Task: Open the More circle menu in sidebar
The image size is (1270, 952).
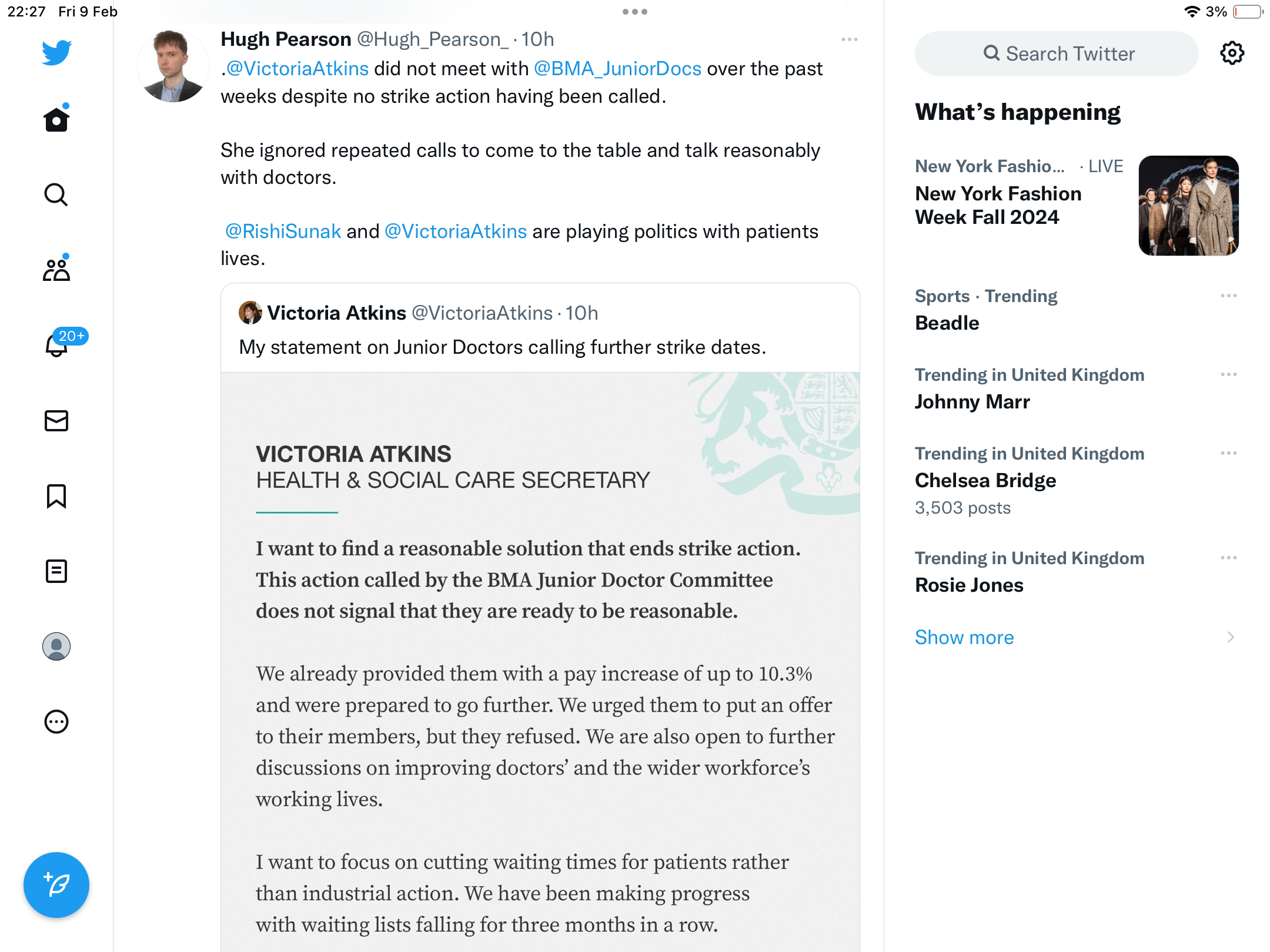Action: (x=56, y=722)
